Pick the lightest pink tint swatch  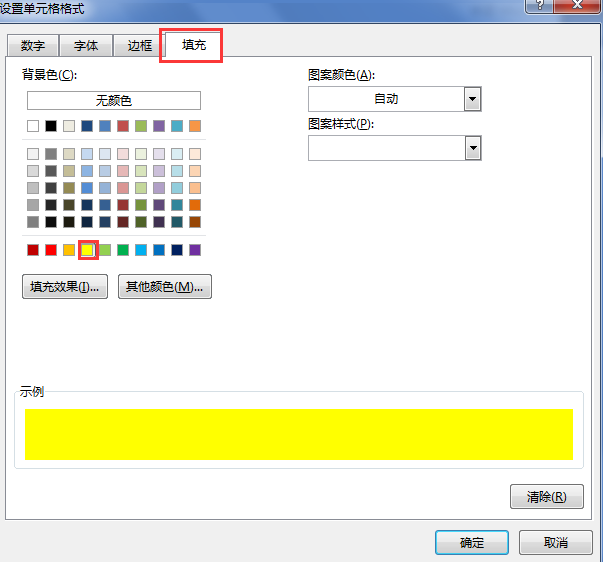[x=123, y=154]
